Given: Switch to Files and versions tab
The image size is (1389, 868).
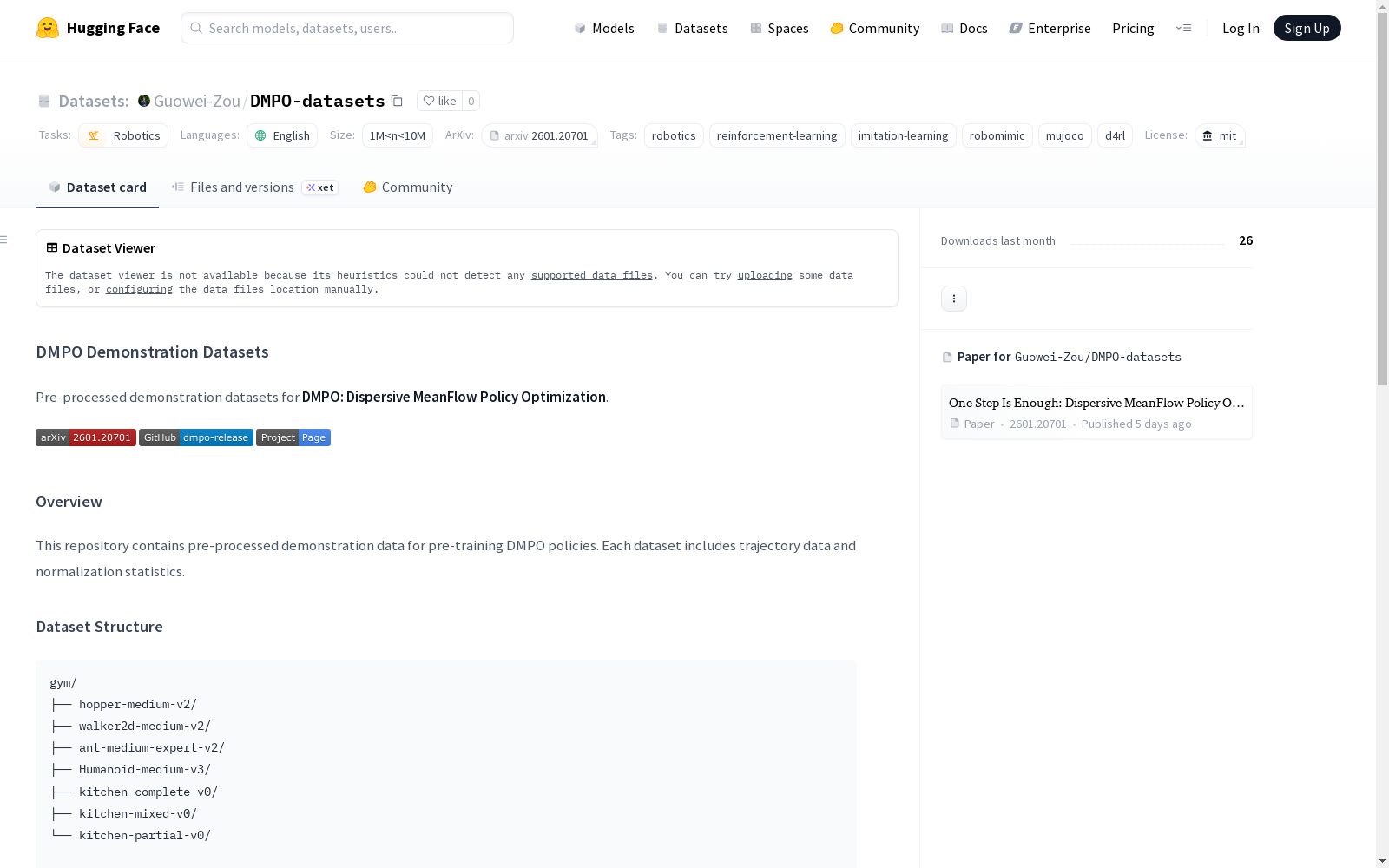Looking at the screenshot, I should 254,187.
